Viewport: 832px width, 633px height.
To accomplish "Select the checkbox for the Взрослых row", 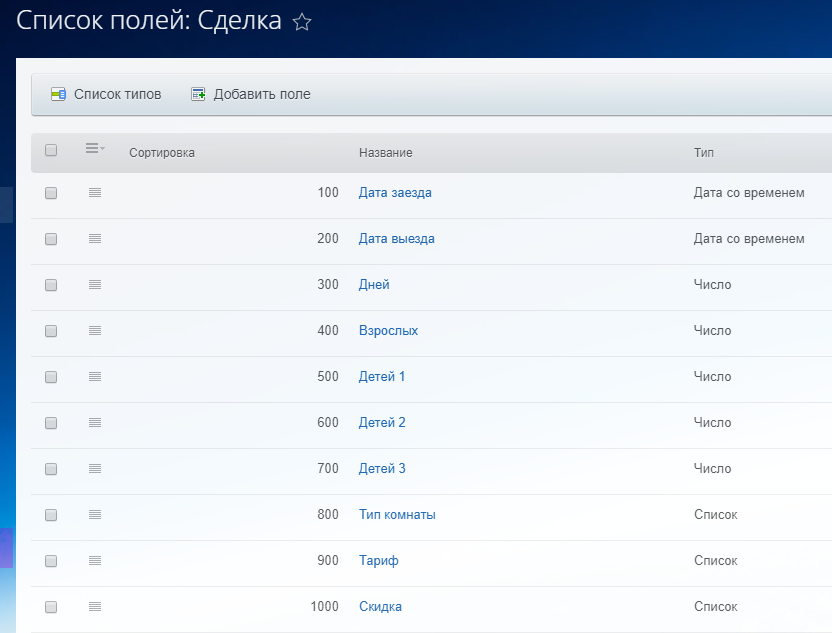I will coord(51,331).
